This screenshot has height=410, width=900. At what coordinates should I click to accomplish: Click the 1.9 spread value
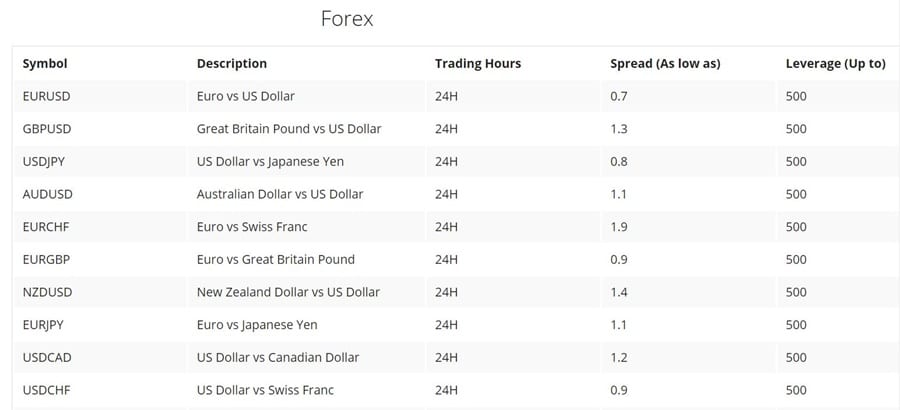619,227
